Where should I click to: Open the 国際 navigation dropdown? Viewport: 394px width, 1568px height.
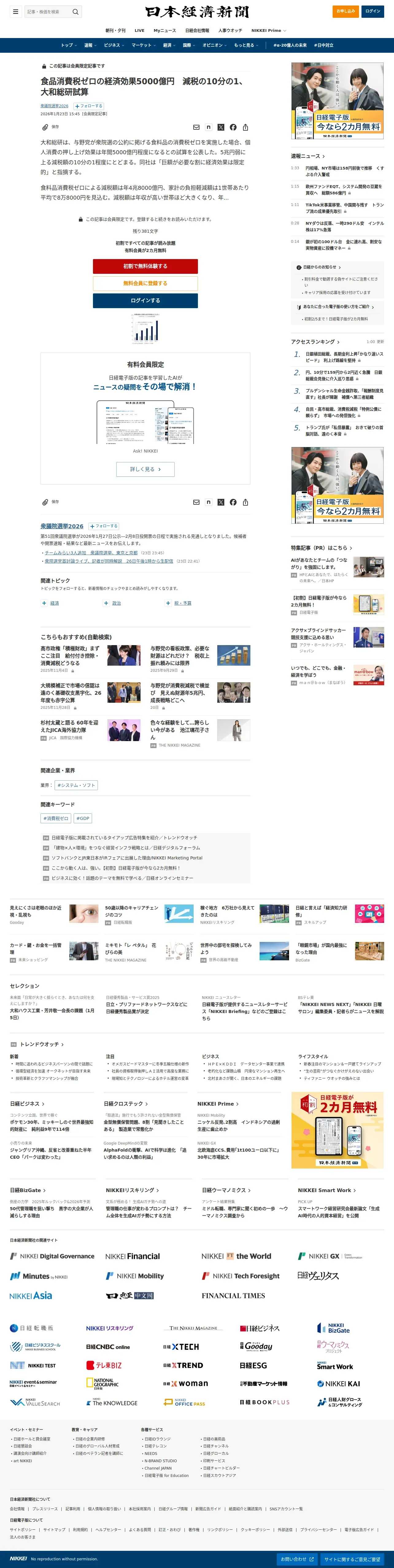[x=189, y=45]
